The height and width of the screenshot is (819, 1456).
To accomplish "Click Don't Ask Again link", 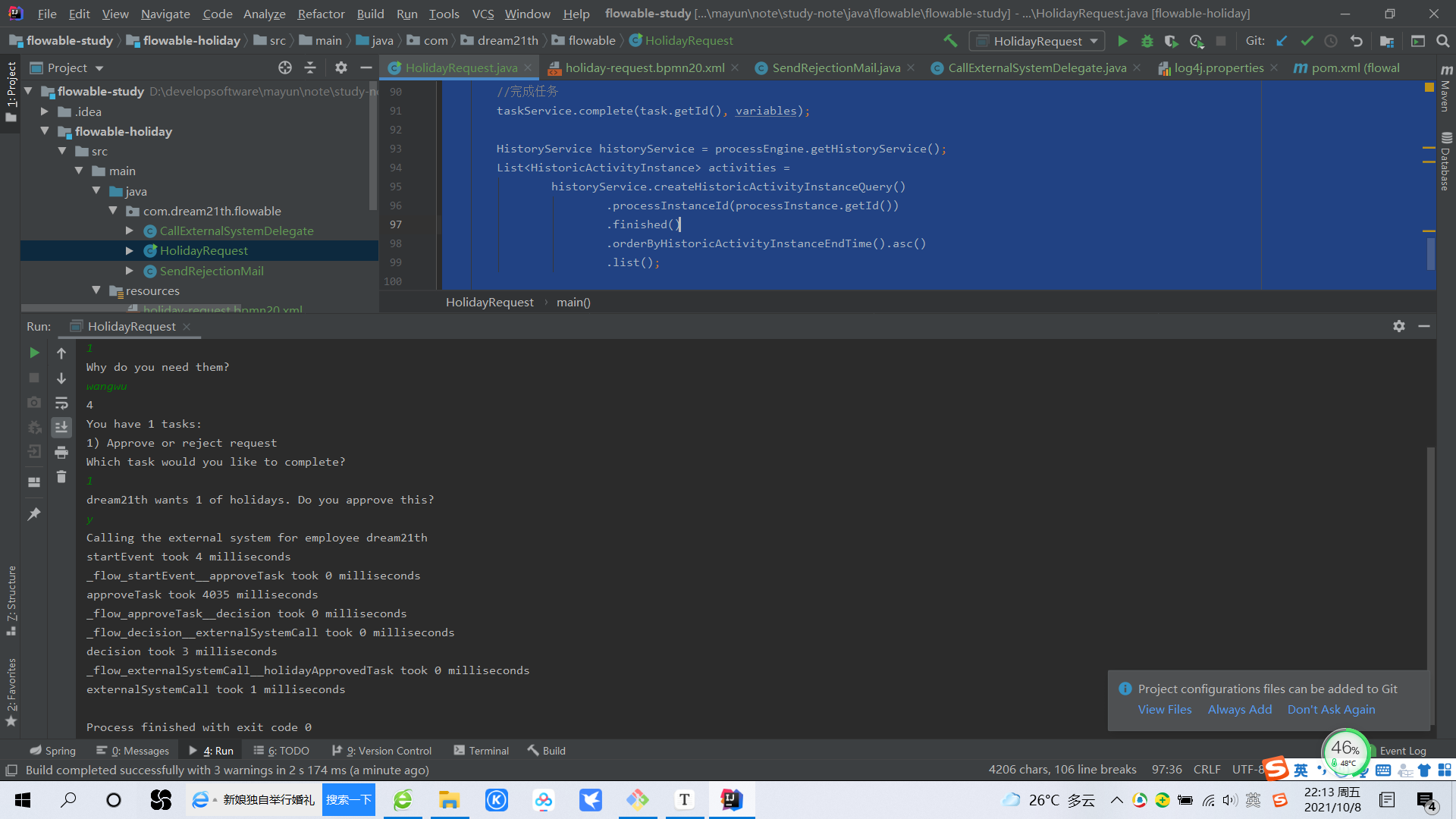I will (x=1331, y=709).
